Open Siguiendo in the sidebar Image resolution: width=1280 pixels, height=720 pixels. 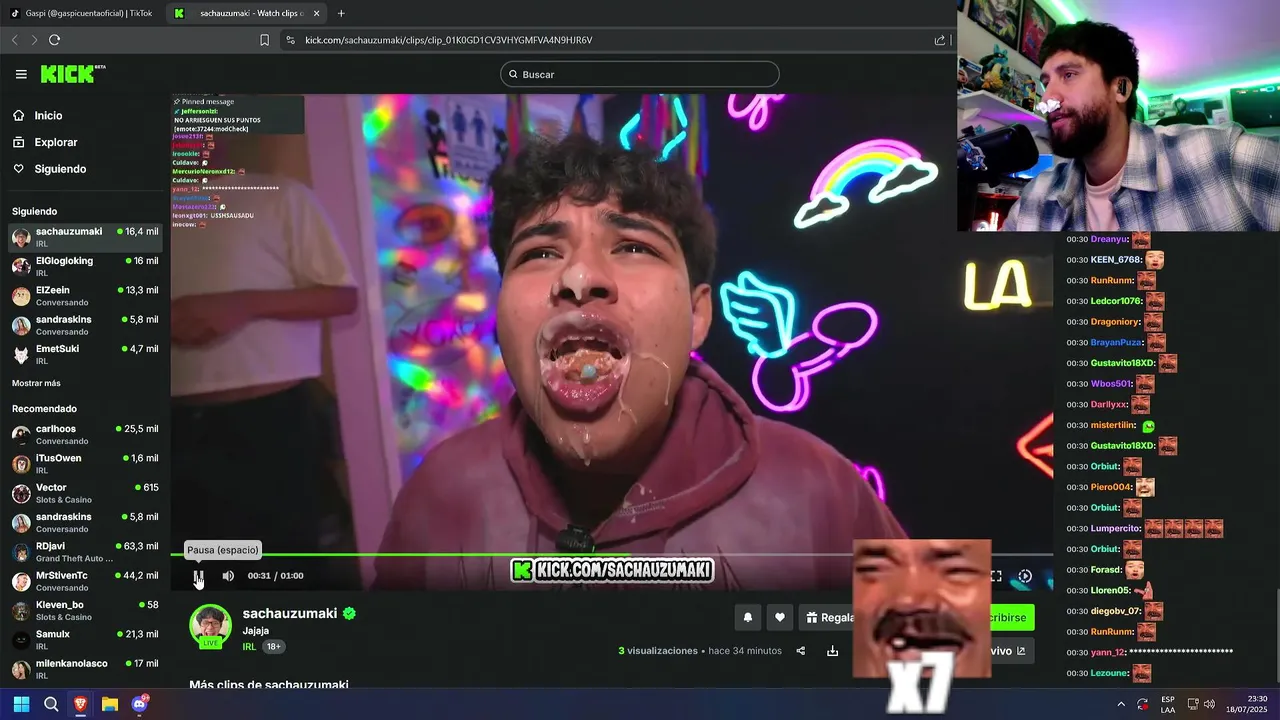60,169
